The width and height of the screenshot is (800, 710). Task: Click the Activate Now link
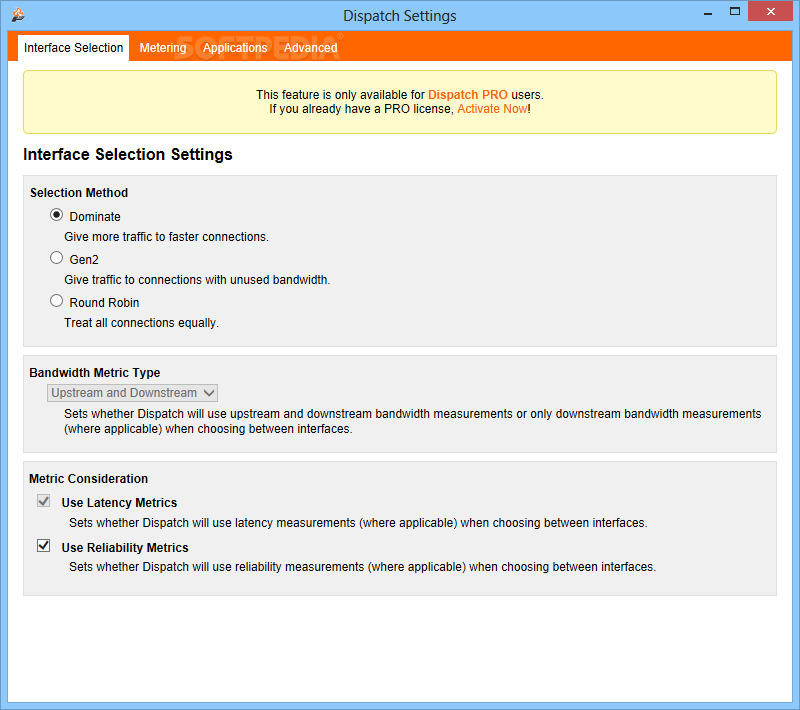[492, 109]
